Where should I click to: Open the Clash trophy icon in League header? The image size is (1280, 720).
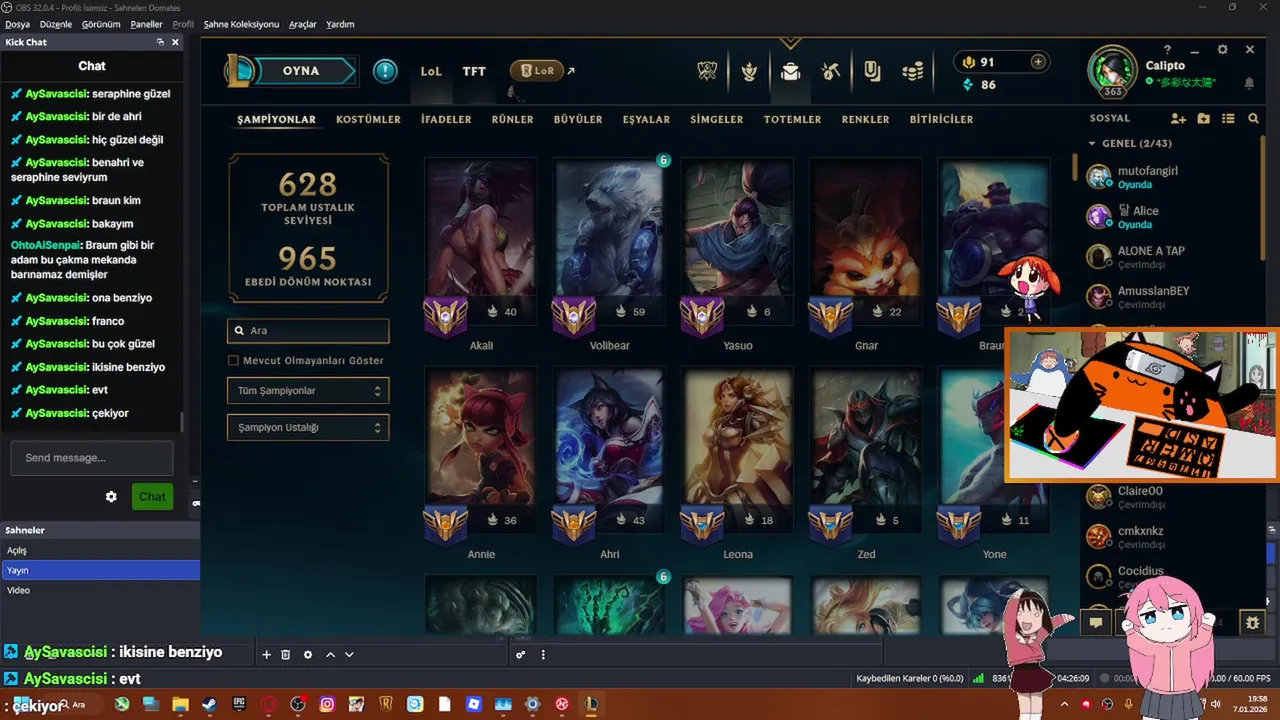(x=708, y=71)
